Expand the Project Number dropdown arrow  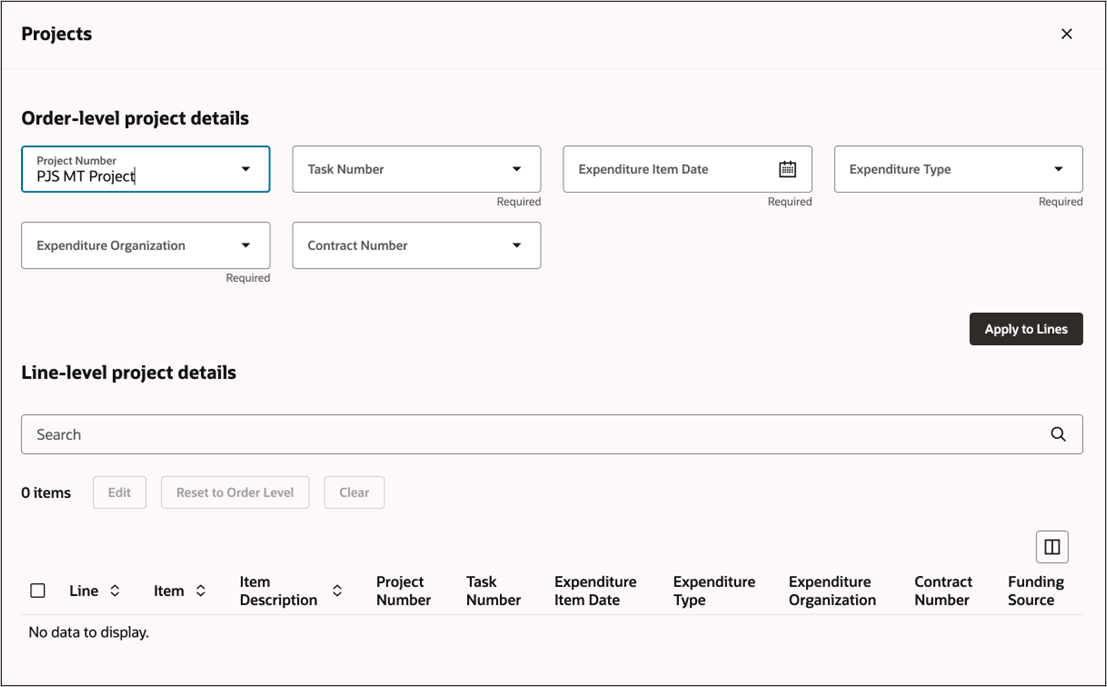click(246, 169)
